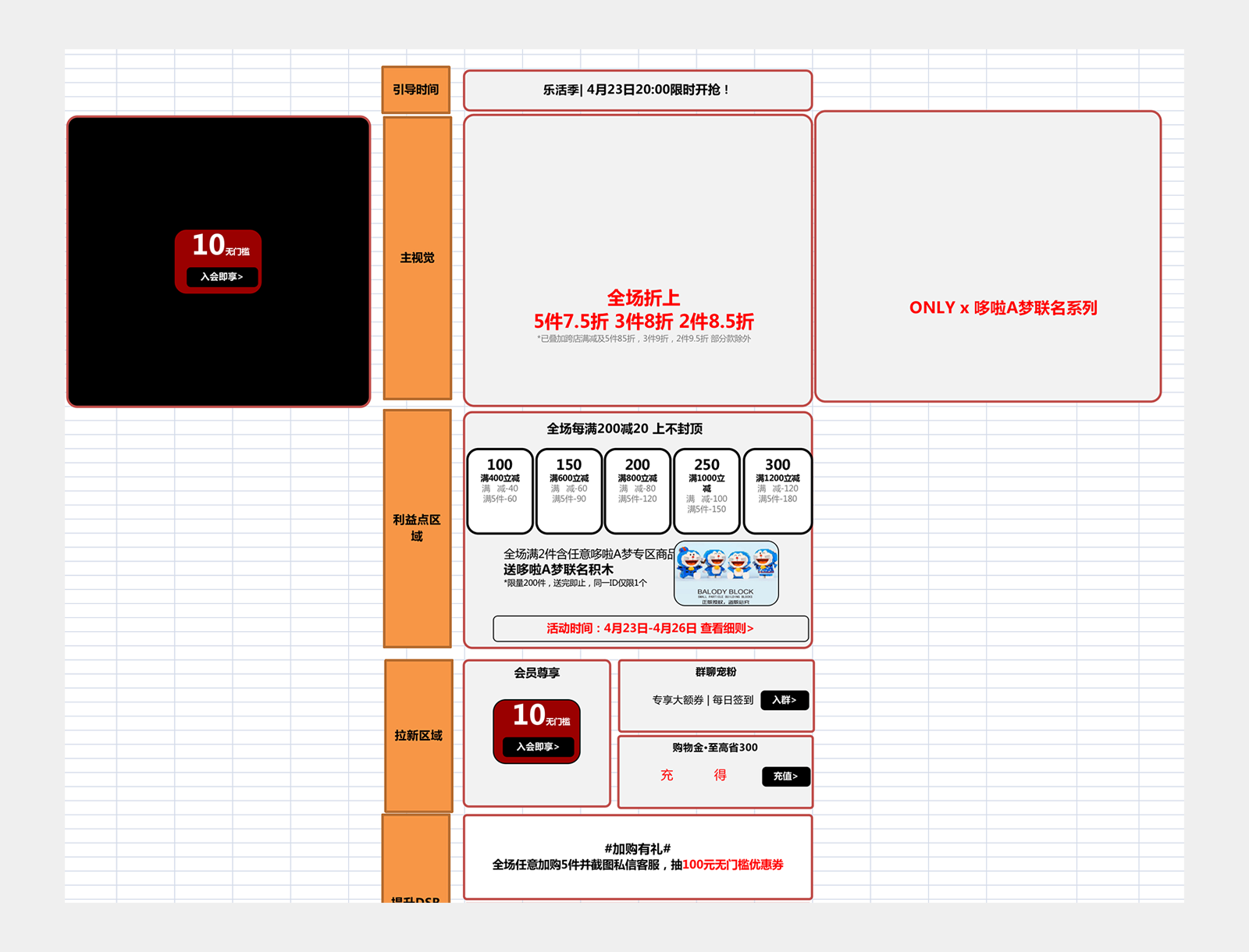
Task: Click the 主视觉 orange label
Action: point(418,258)
